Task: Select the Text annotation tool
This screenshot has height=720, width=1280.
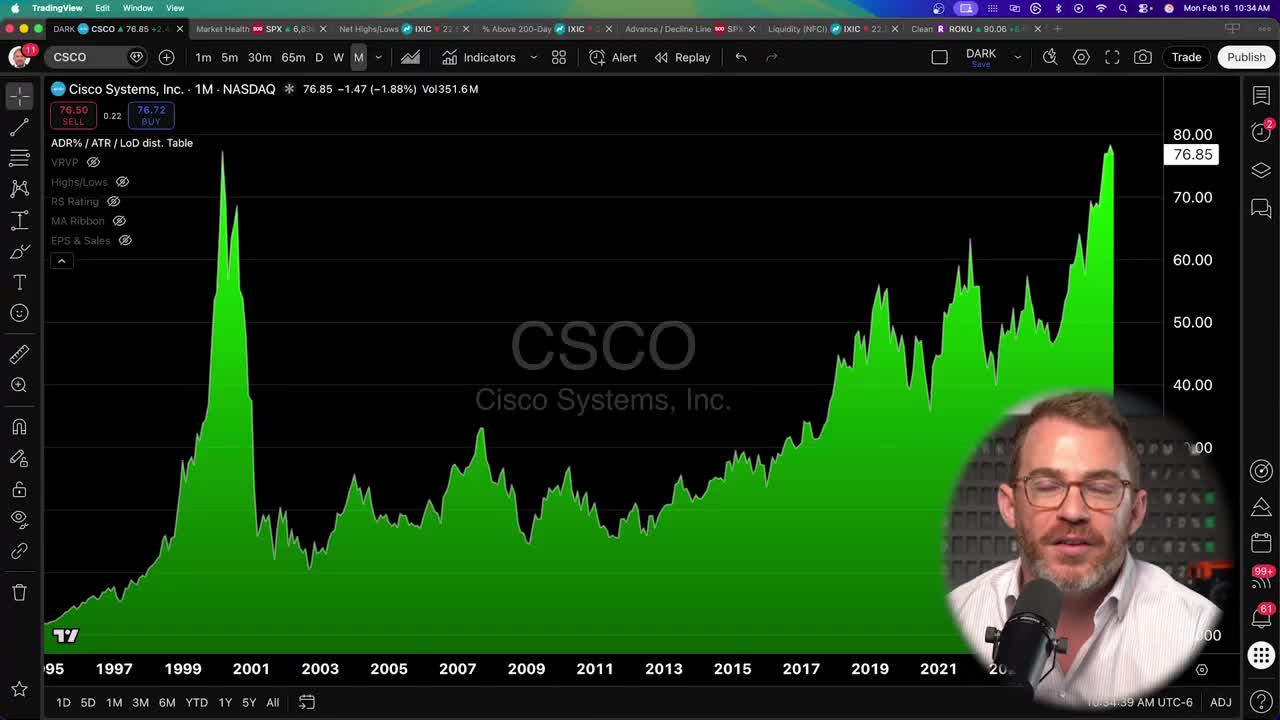Action: tap(19, 283)
